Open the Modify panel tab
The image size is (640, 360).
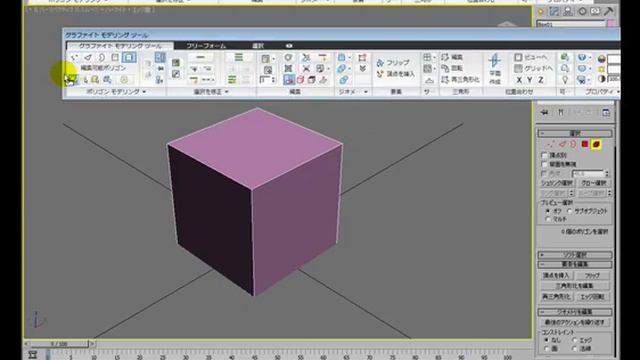554,11
